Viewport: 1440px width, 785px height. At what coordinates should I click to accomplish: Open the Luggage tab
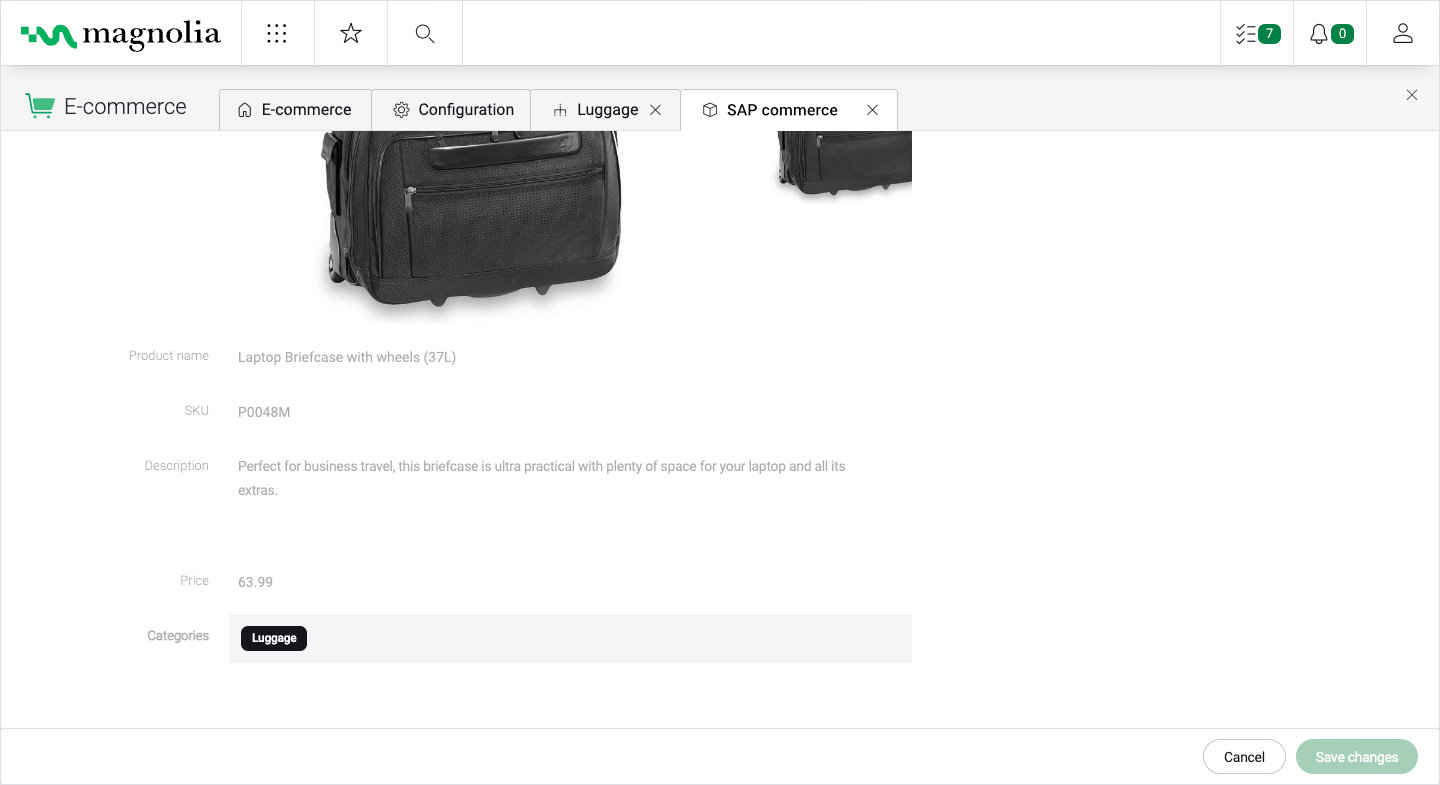(x=600, y=110)
